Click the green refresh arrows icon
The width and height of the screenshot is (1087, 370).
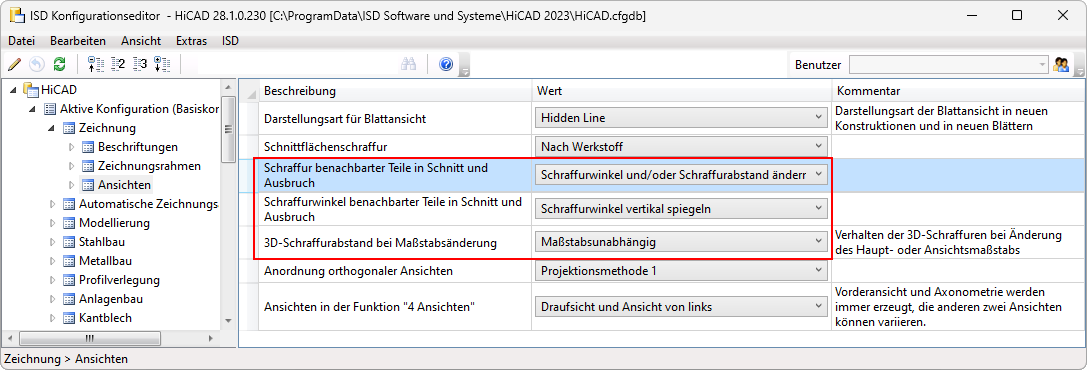pyautogui.click(x=60, y=64)
